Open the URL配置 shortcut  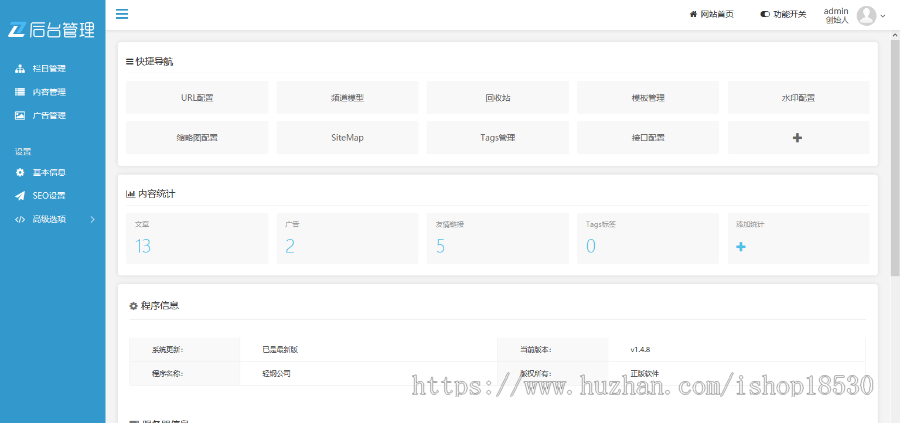(x=197, y=98)
